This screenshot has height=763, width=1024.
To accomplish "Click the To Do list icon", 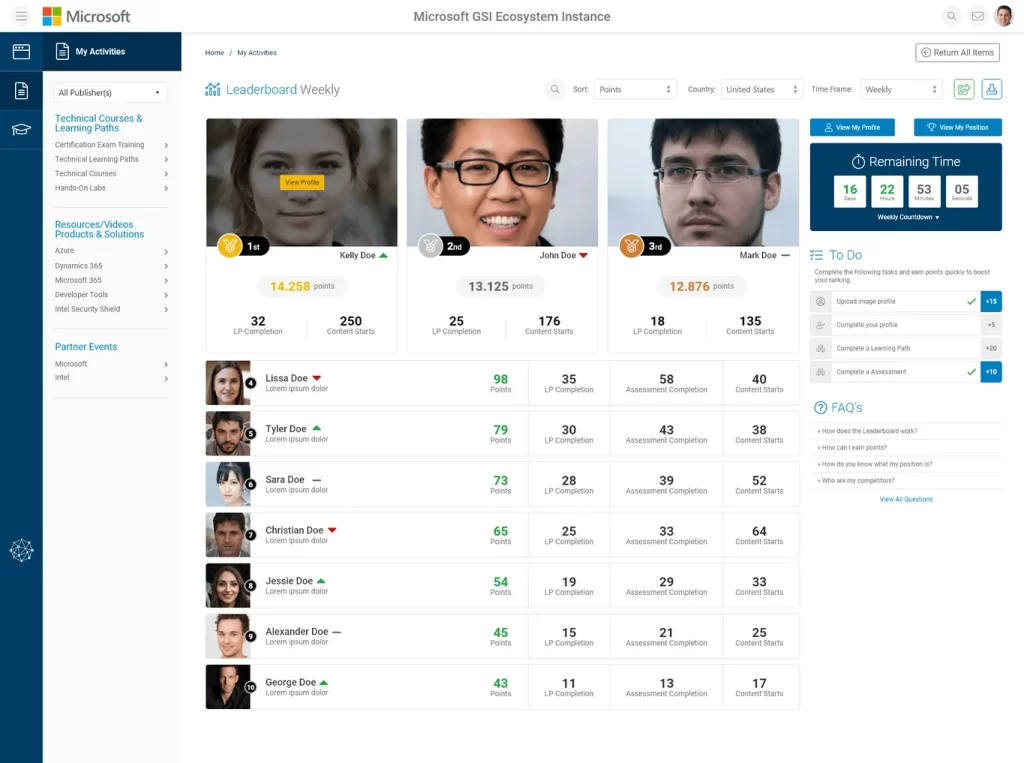I will click(816, 255).
